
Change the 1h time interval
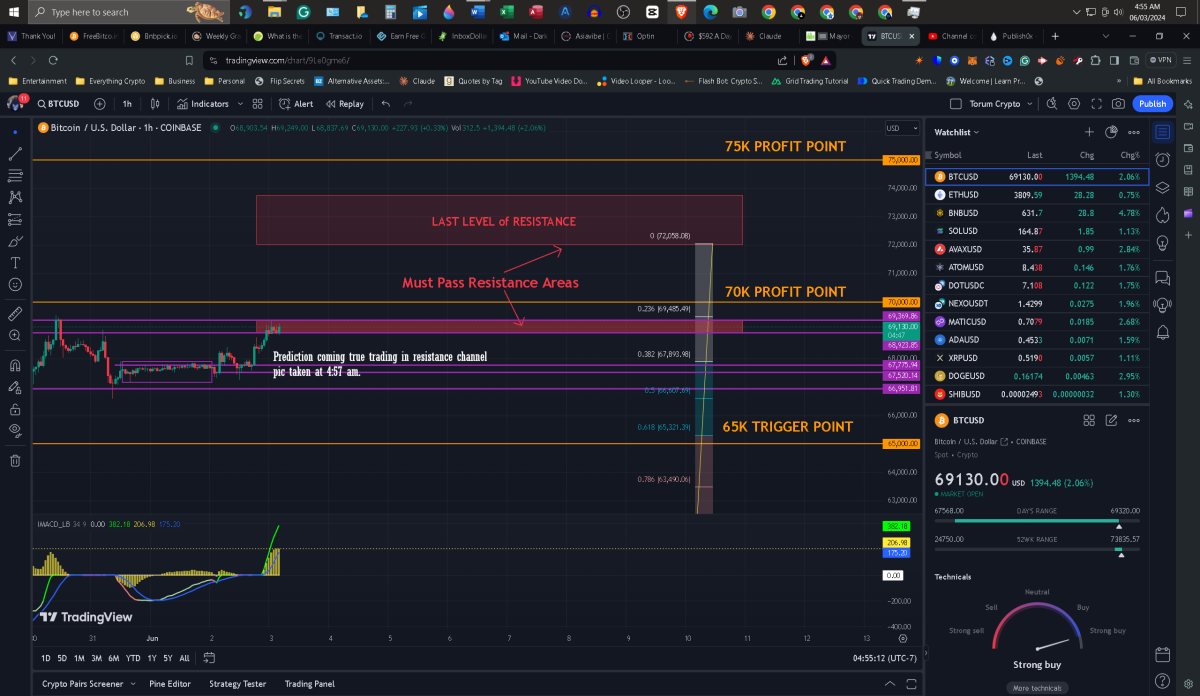(x=127, y=103)
